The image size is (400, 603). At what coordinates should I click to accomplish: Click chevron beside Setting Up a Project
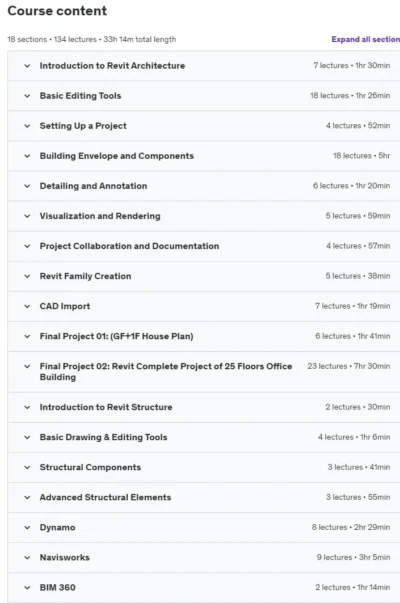(27, 126)
